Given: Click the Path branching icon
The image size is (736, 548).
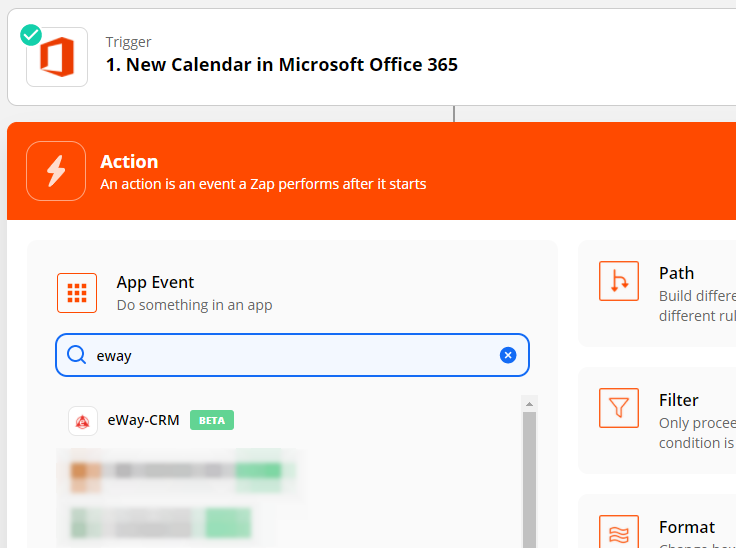Looking at the screenshot, I should coord(619,281).
